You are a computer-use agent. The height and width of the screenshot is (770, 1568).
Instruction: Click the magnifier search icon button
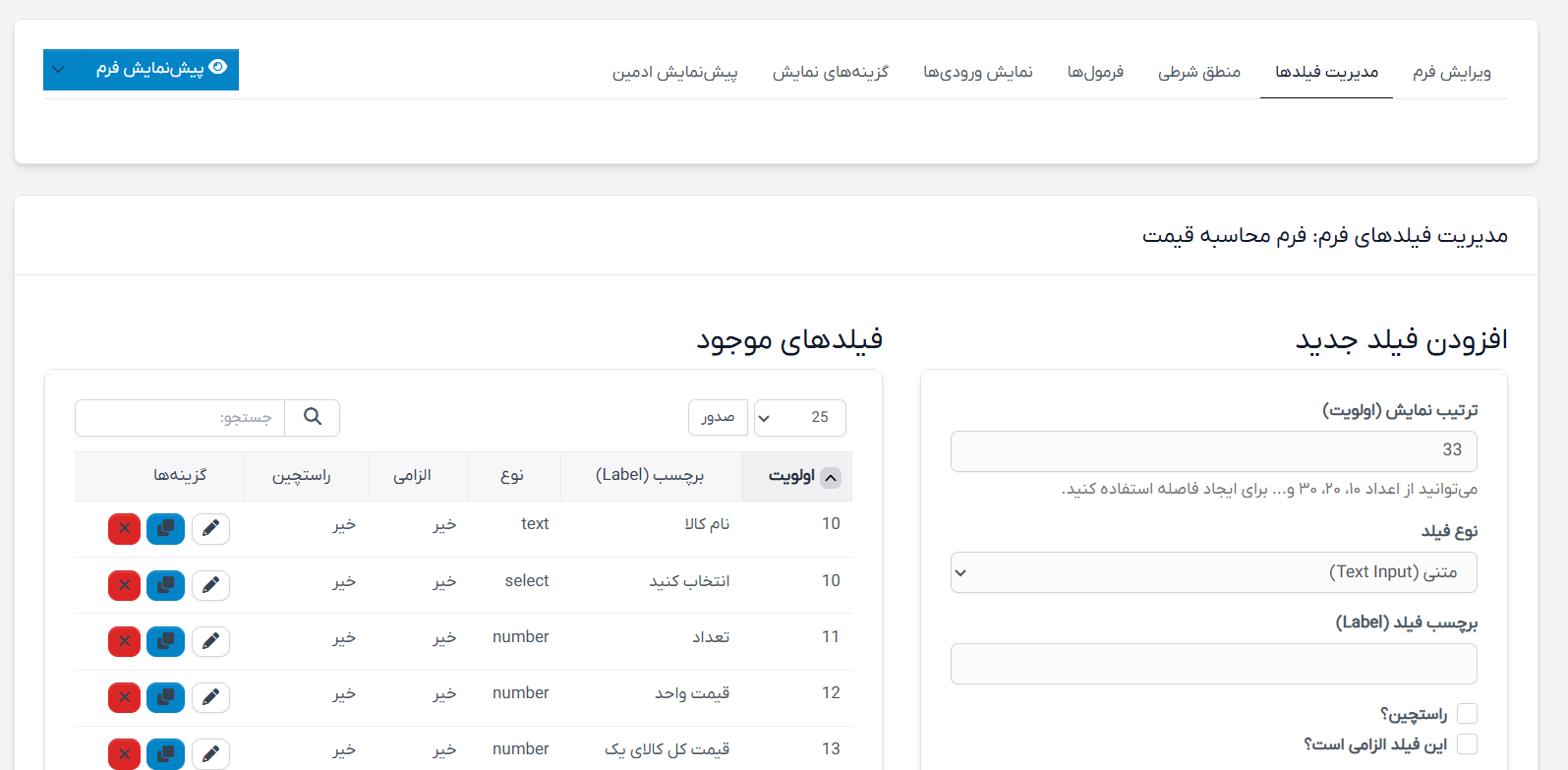coord(313,417)
